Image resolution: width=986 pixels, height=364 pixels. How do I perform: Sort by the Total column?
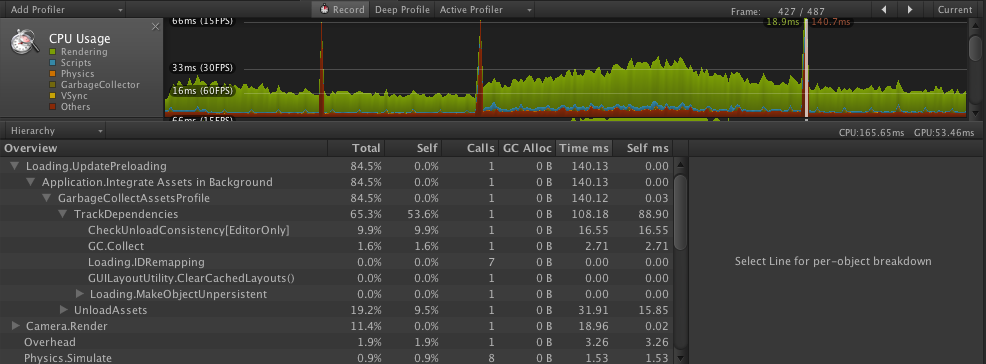pyautogui.click(x=357, y=148)
